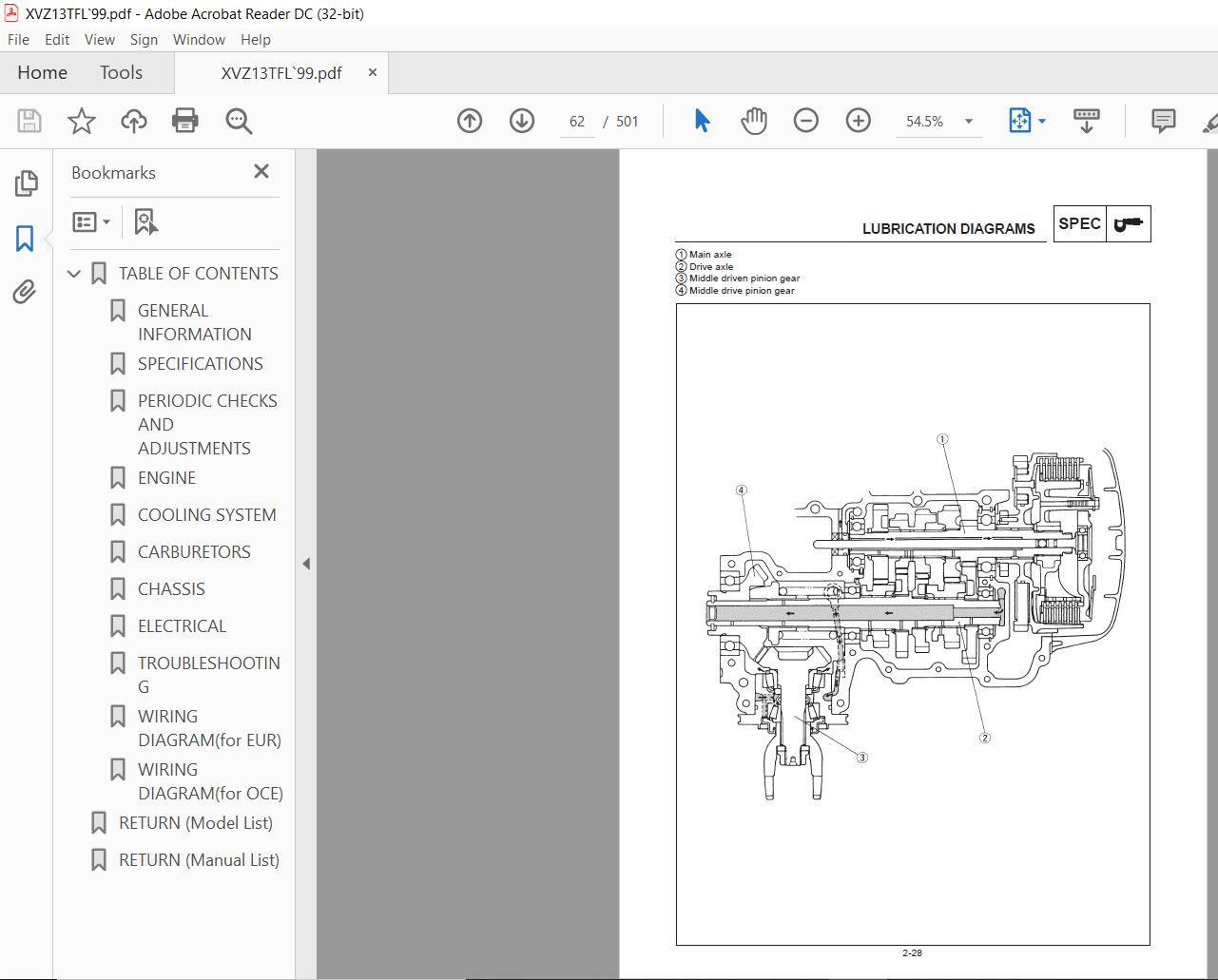Open PERIODIC CHECKS AND ADJUSTMENTS bookmark

(x=207, y=424)
